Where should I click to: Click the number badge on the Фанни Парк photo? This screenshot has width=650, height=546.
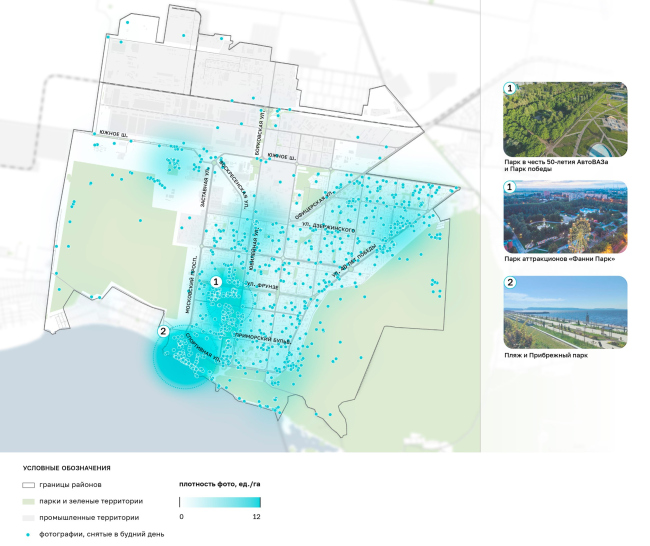pyautogui.click(x=510, y=187)
